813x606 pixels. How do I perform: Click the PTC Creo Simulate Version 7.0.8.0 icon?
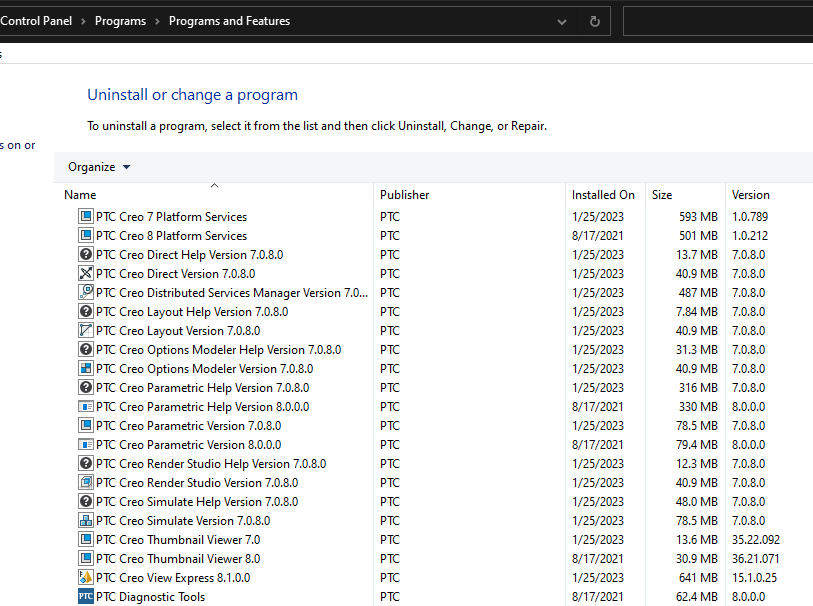point(85,521)
